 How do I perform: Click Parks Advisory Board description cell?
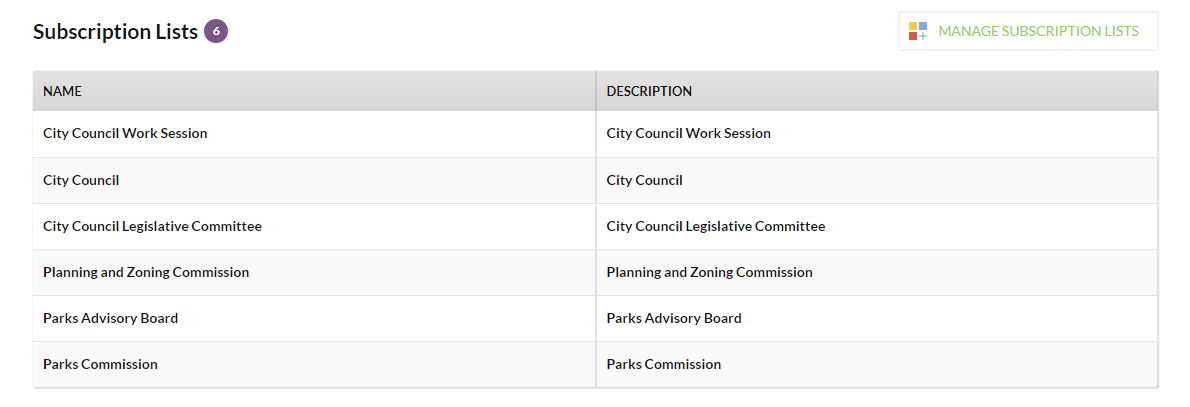click(877, 318)
